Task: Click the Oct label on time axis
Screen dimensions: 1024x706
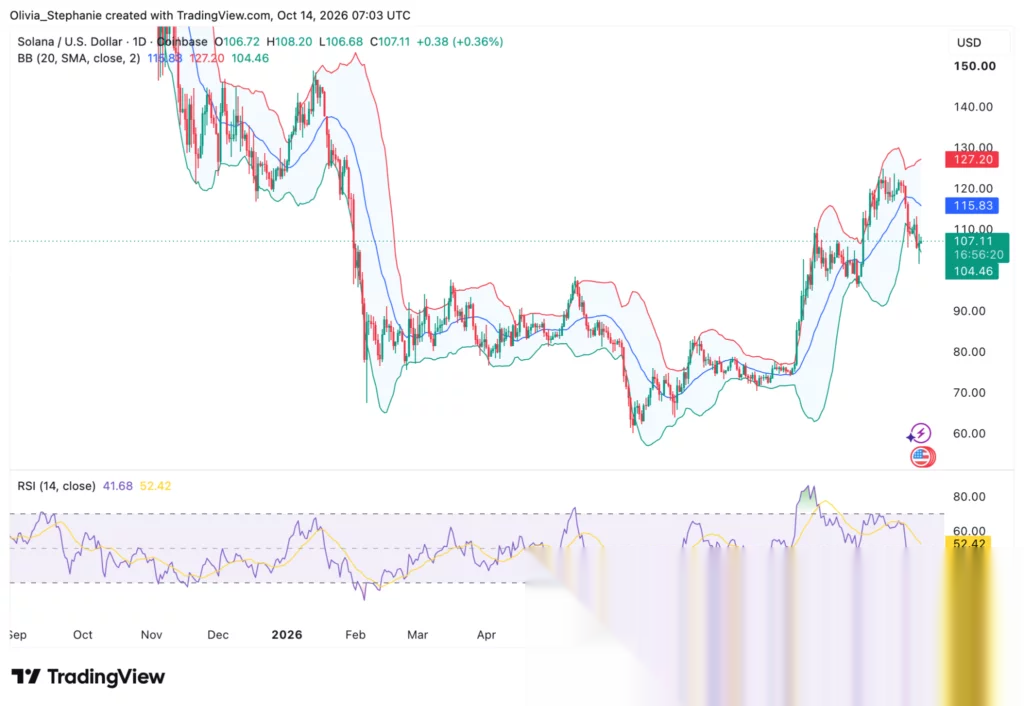Action: (82, 635)
